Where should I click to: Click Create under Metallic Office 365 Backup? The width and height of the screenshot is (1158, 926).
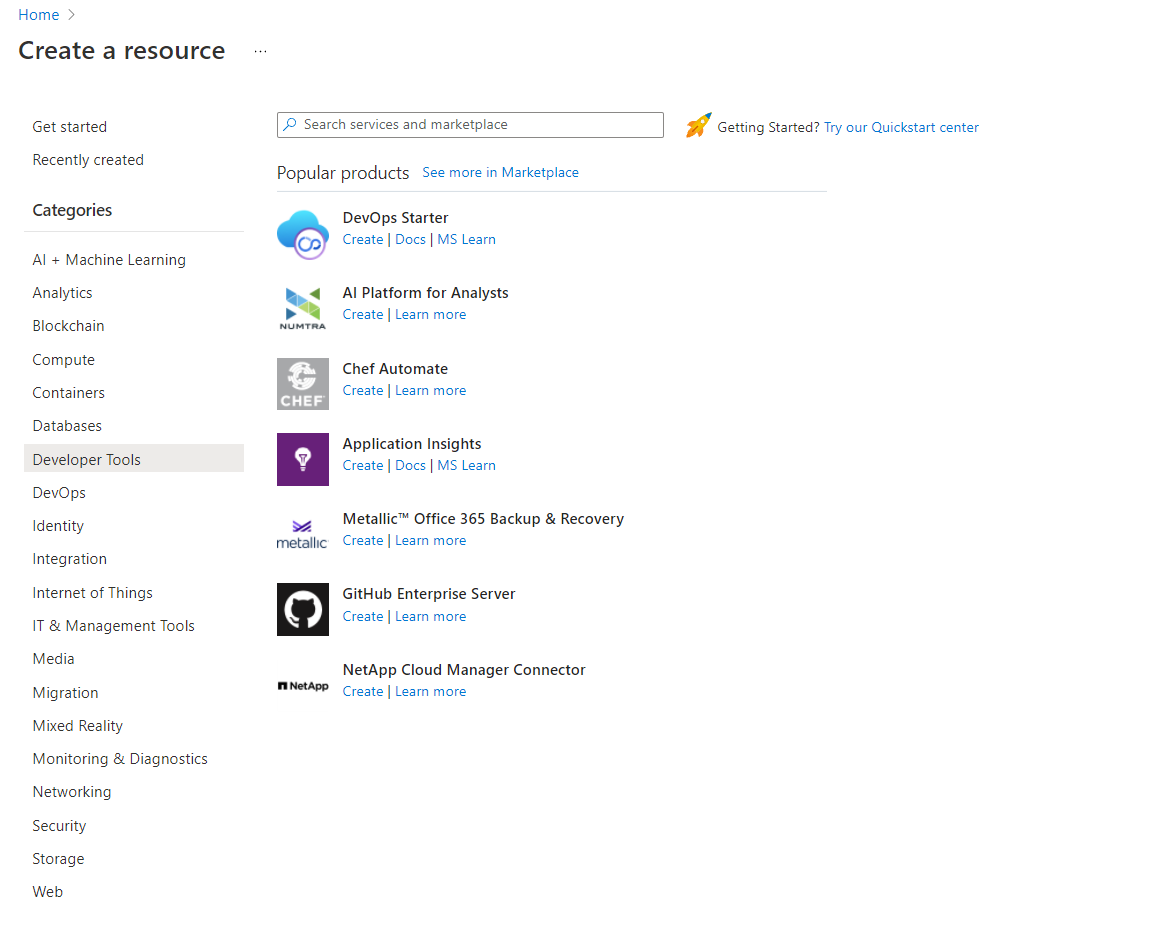pos(363,541)
